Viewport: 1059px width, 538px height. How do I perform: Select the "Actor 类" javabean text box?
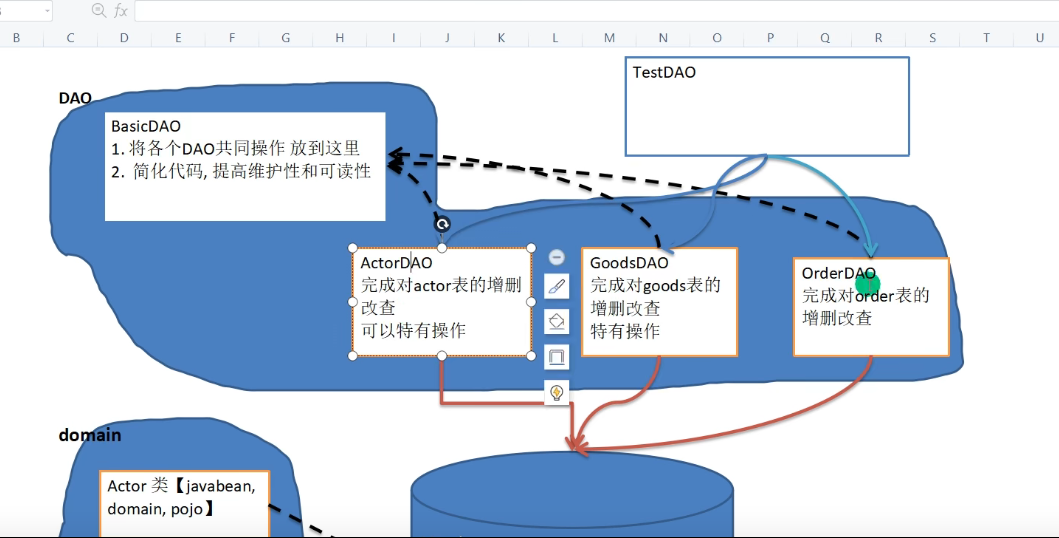click(184, 504)
